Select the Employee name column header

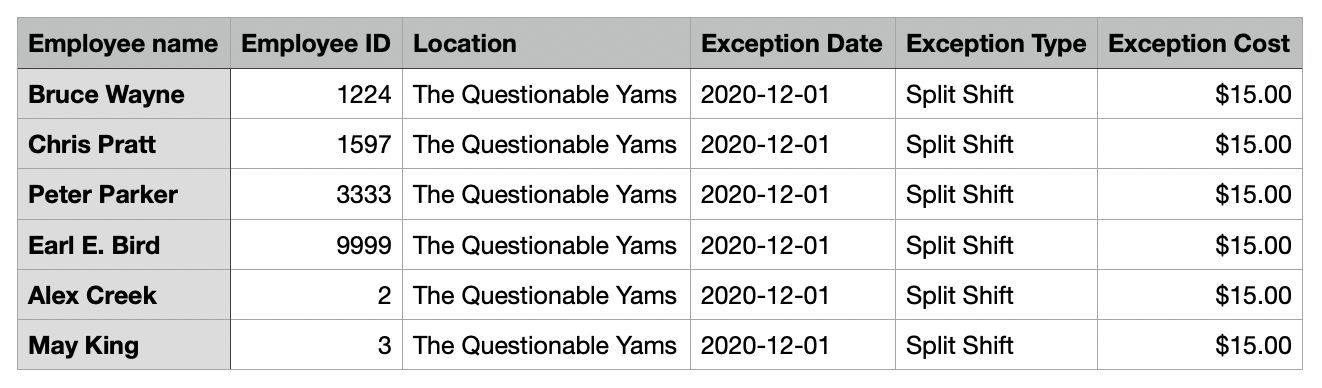pyautogui.click(x=124, y=44)
